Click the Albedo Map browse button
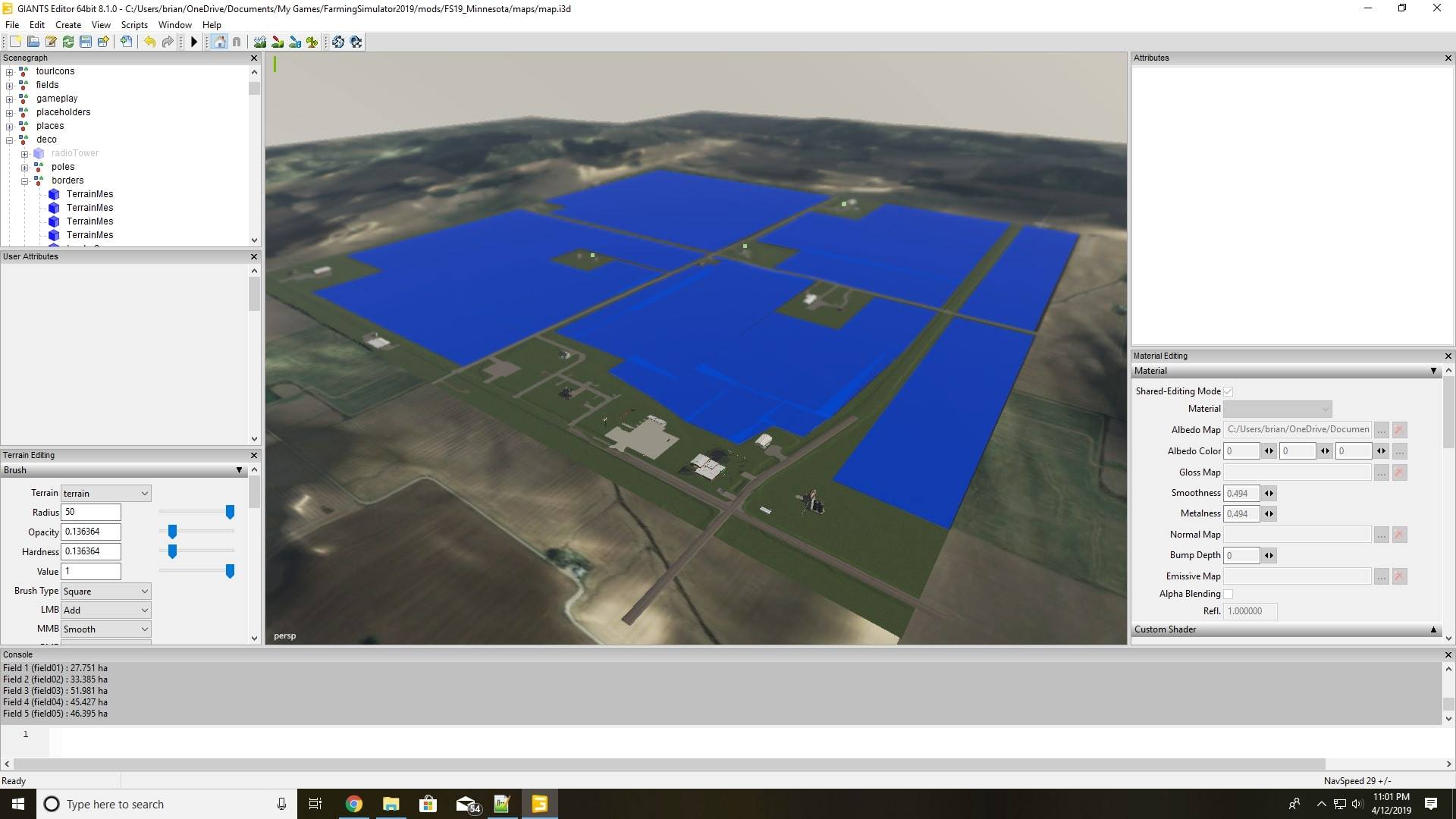This screenshot has height=819, width=1456. tap(1382, 430)
